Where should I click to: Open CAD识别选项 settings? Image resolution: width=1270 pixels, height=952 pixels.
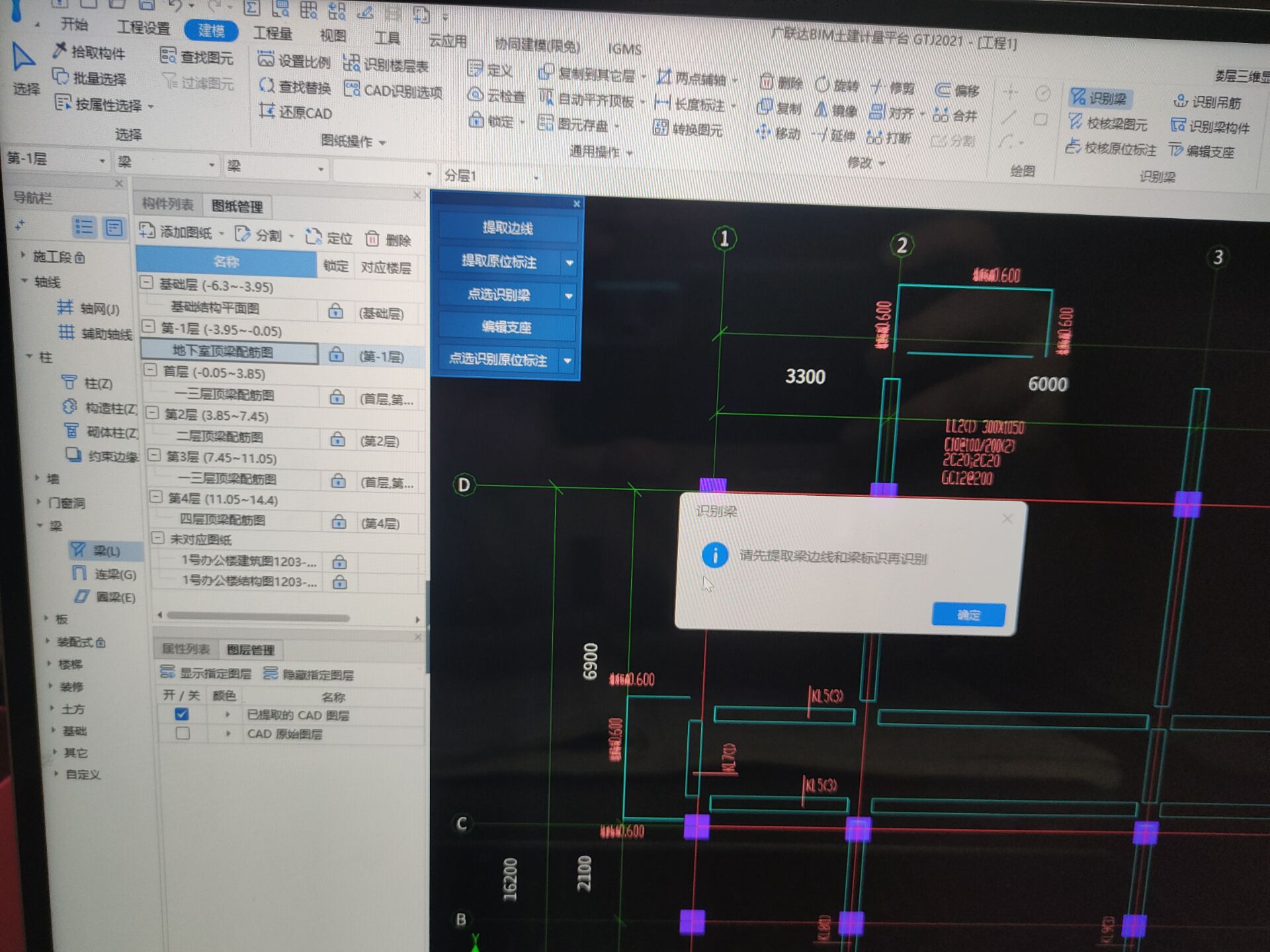394,91
